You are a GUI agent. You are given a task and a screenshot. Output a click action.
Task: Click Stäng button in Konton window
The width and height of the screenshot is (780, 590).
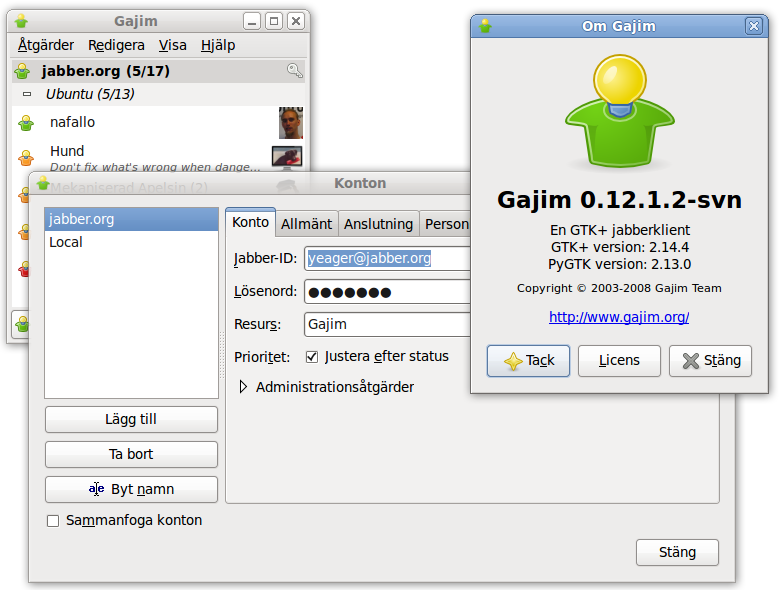[x=677, y=552]
